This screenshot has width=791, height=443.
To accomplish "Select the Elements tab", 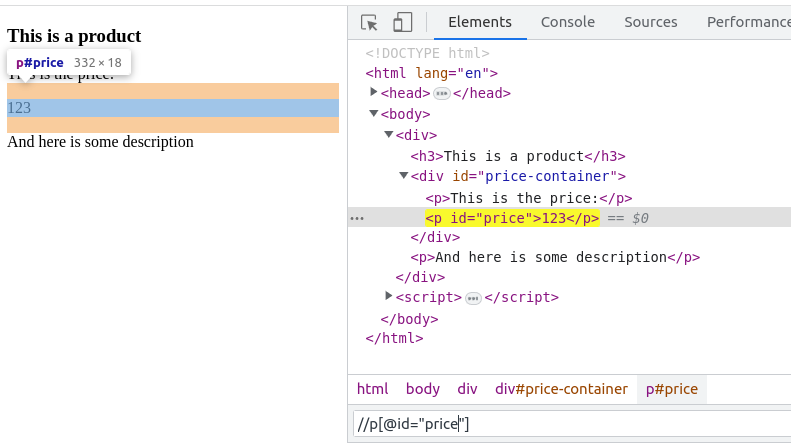I will click(479, 22).
